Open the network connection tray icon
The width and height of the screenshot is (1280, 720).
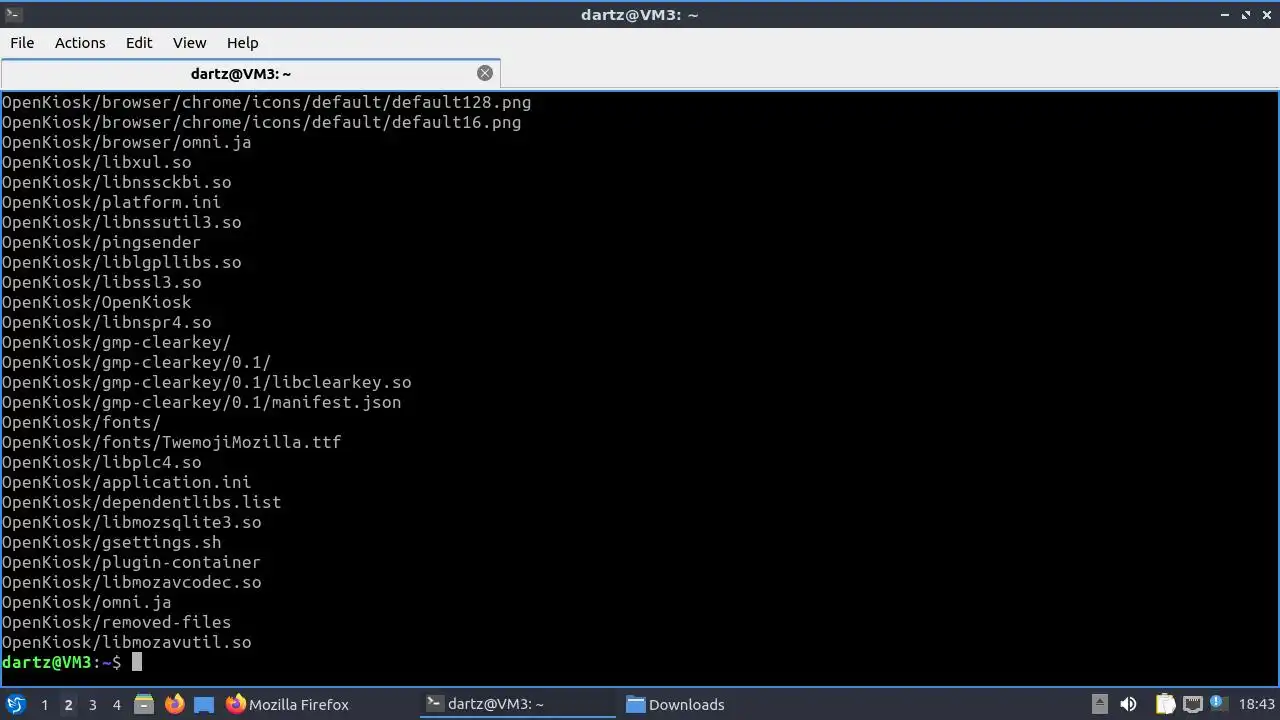(x=1193, y=704)
